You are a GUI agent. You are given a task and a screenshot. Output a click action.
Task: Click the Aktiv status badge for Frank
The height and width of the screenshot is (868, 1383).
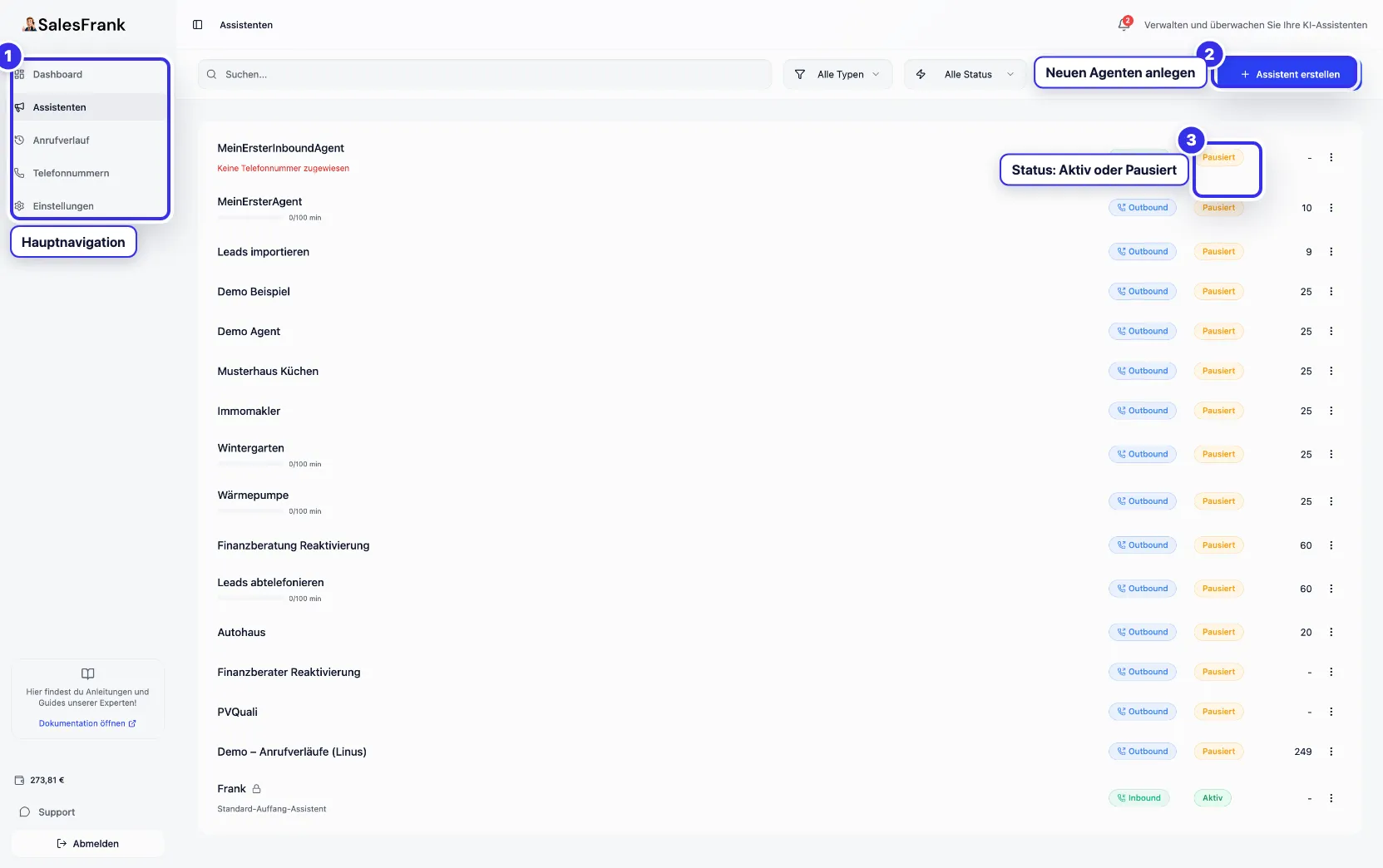coord(1213,798)
